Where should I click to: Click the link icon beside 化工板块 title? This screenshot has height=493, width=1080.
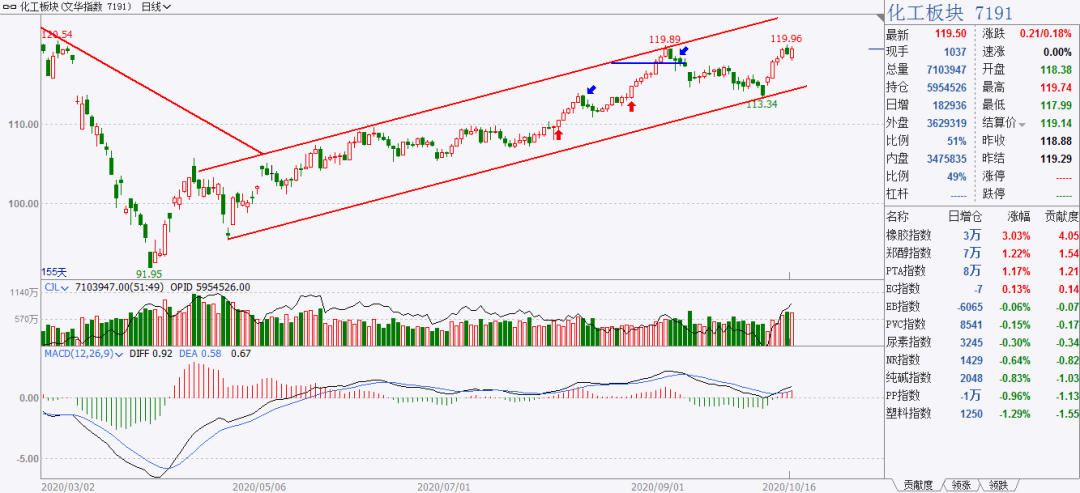pos(9,7)
